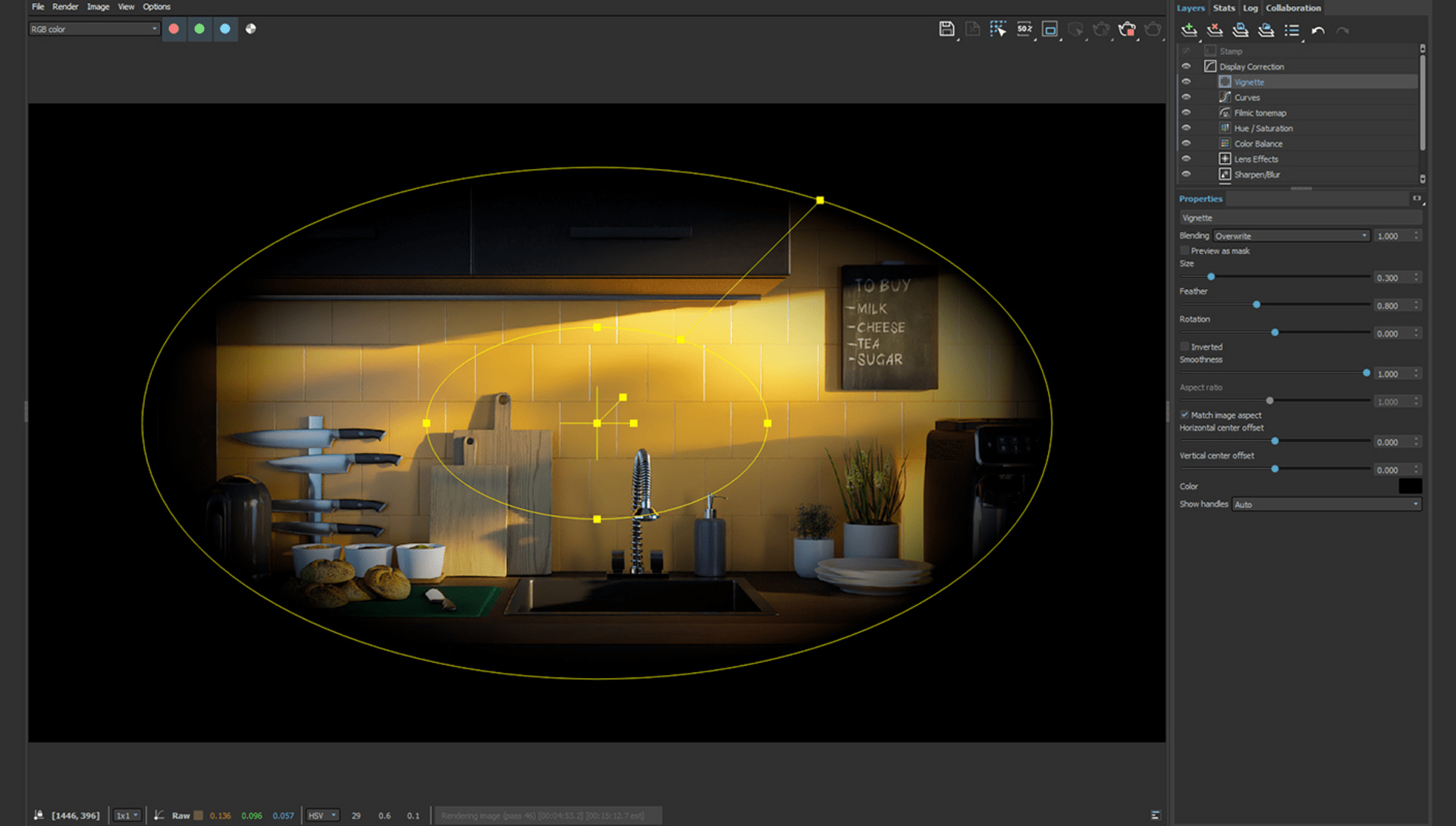This screenshot has height=826, width=1456.
Task: Change the Show handles dropdown
Action: (1326, 504)
